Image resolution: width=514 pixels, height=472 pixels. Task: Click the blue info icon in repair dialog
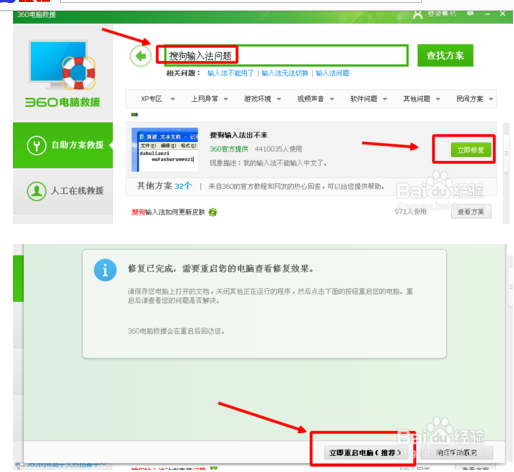coord(105,270)
